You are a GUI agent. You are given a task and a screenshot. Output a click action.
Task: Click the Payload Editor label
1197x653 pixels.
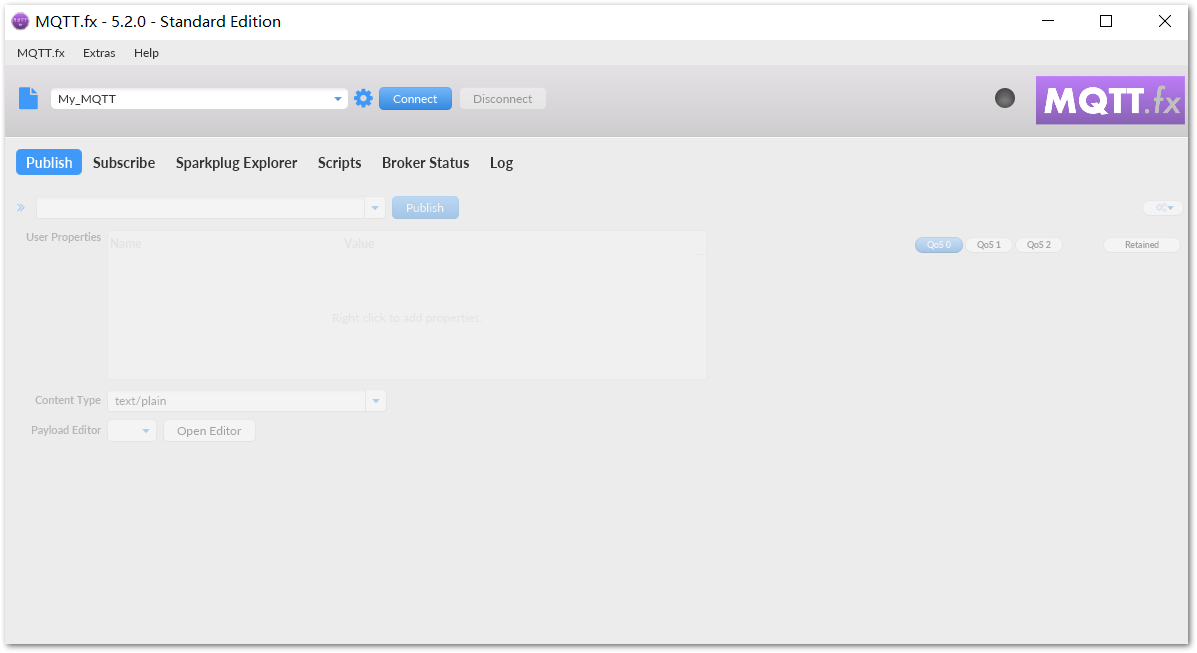(x=66, y=431)
